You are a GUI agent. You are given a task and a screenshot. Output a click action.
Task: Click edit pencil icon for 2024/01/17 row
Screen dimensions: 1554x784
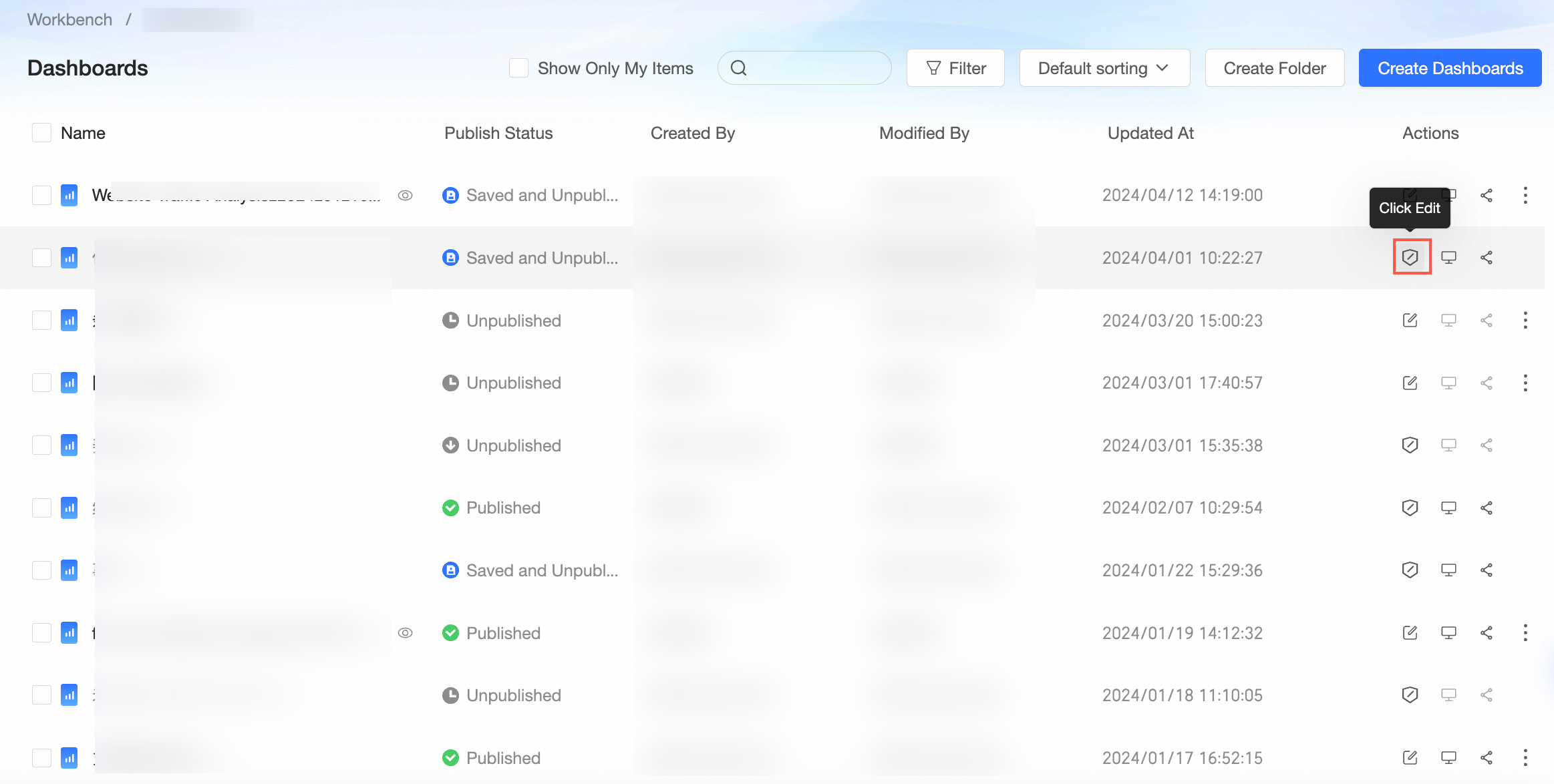pyautogui.click(x=1410, y=758)
